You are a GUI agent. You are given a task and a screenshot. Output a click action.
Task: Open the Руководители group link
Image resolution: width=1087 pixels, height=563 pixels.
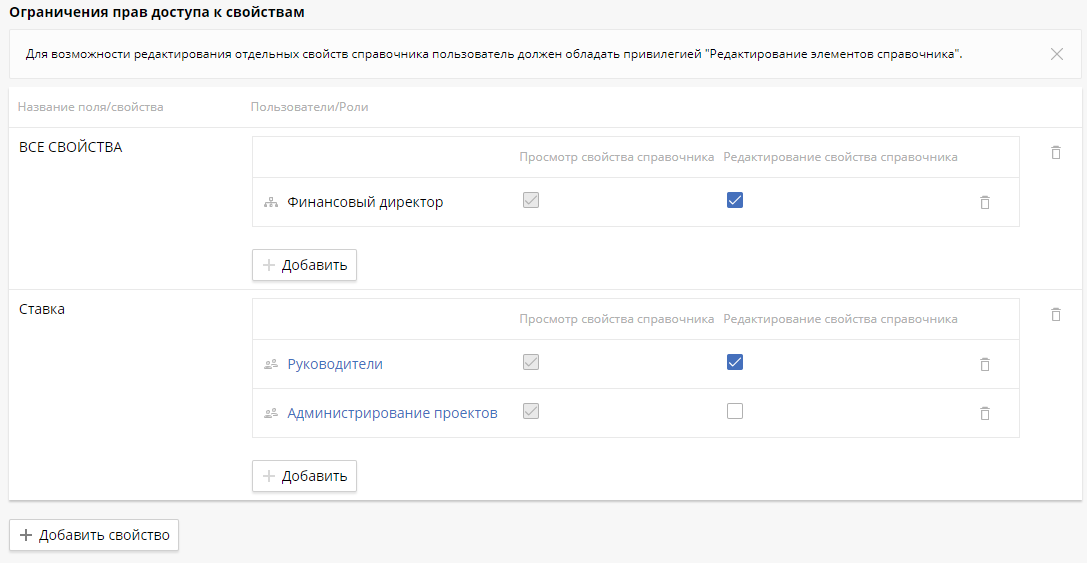[x=335, y=364]
